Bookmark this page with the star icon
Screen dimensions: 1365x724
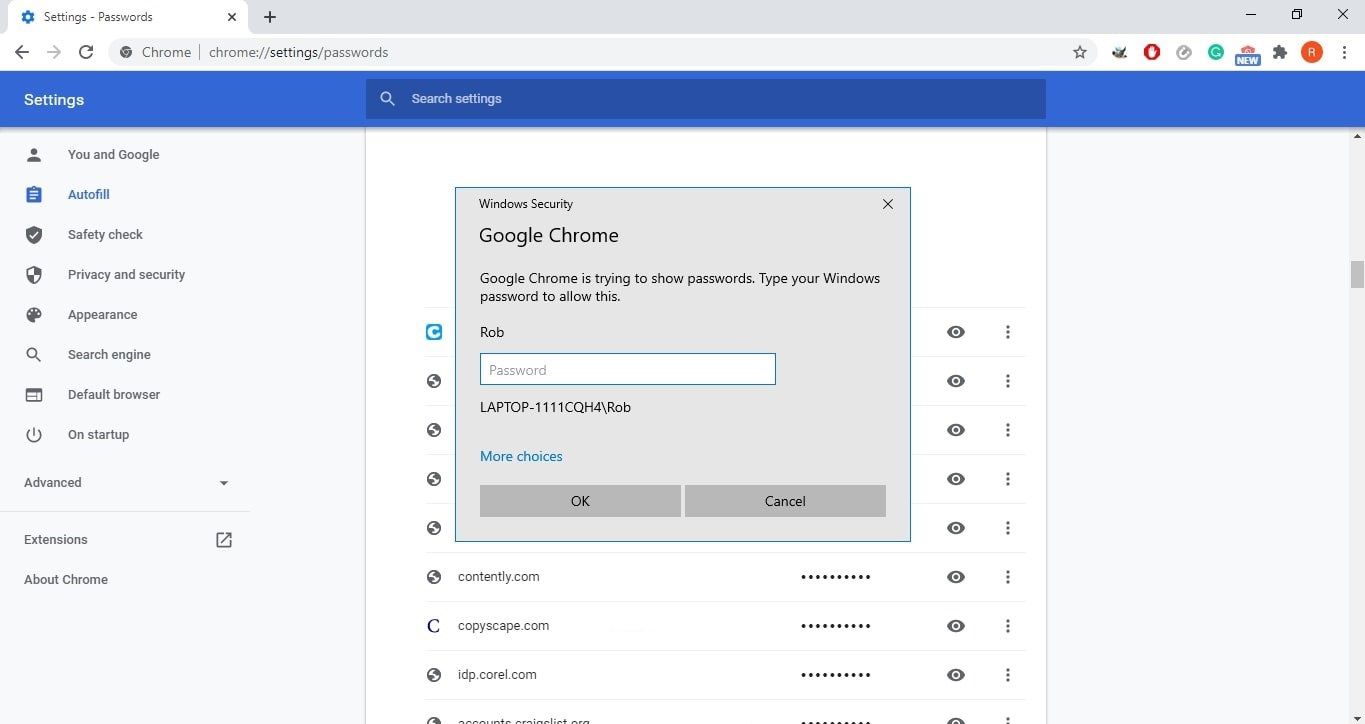[1080, 52]
